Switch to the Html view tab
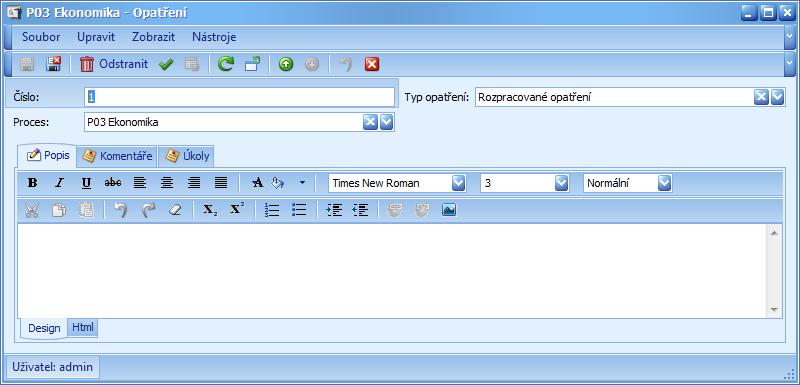The width and height of the screenshot is (800, 385). pos(83,327)
